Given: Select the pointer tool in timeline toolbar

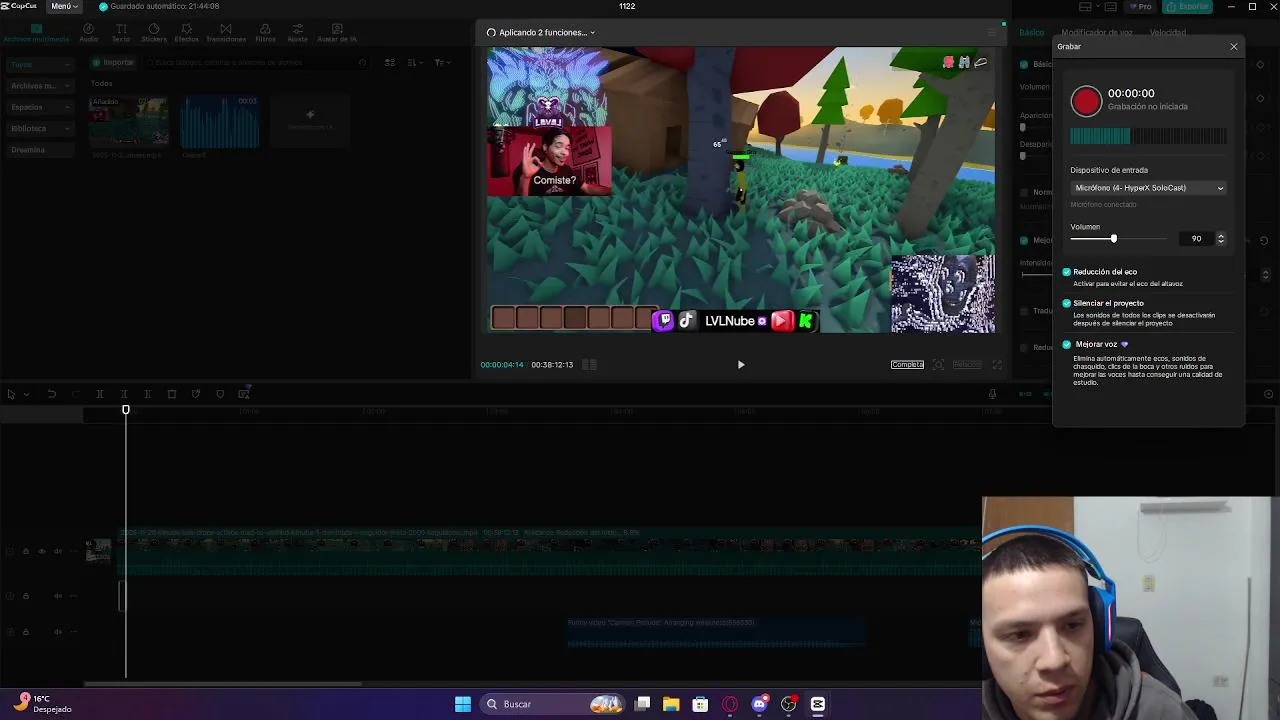Looking at the screenshot, I should [x=11, y=394].
